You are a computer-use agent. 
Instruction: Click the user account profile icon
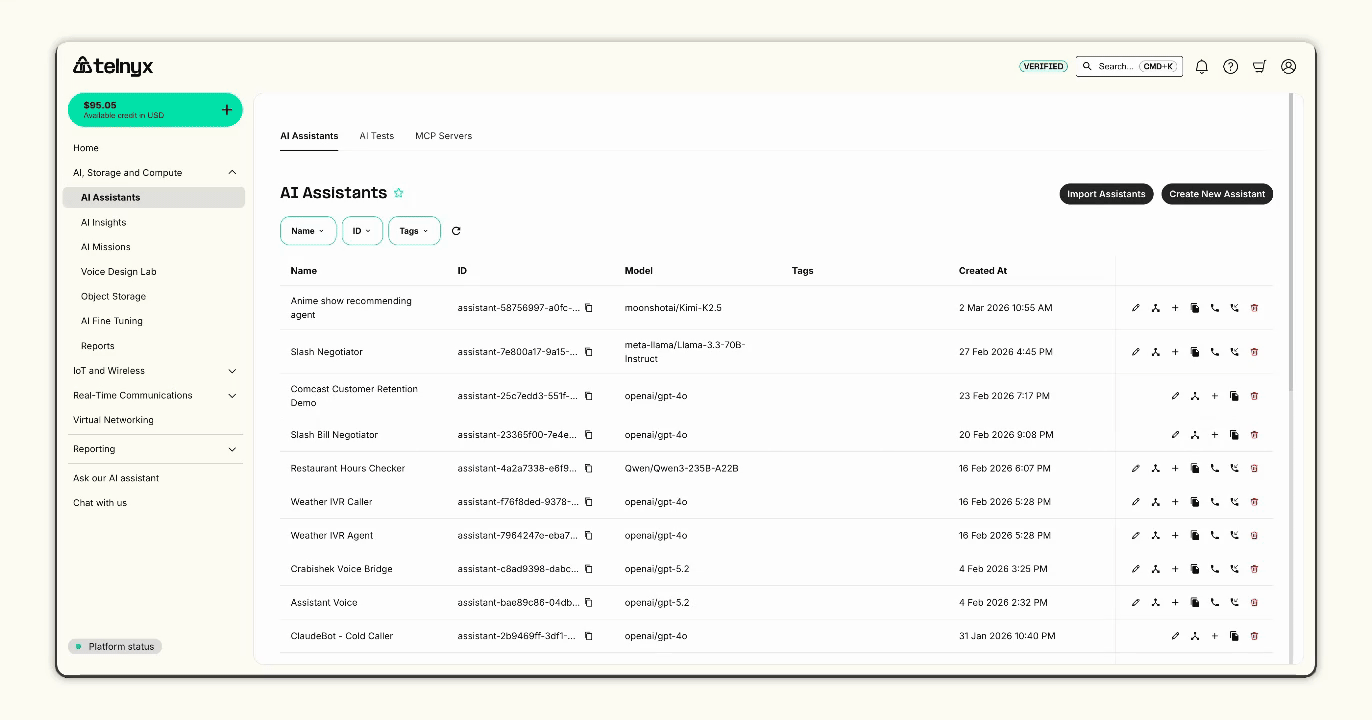1288,67
